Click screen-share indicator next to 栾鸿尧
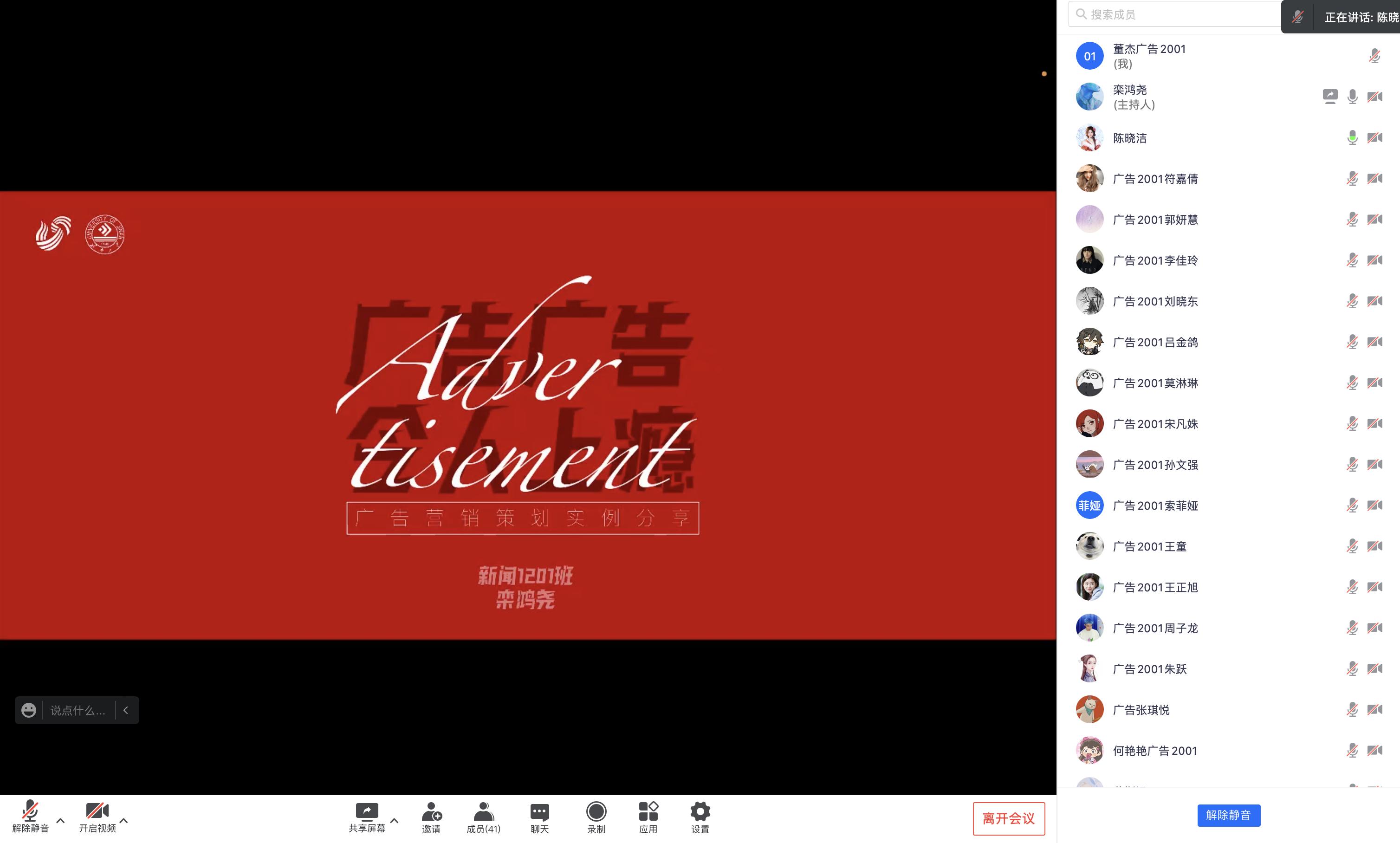 click(1329, 97)
